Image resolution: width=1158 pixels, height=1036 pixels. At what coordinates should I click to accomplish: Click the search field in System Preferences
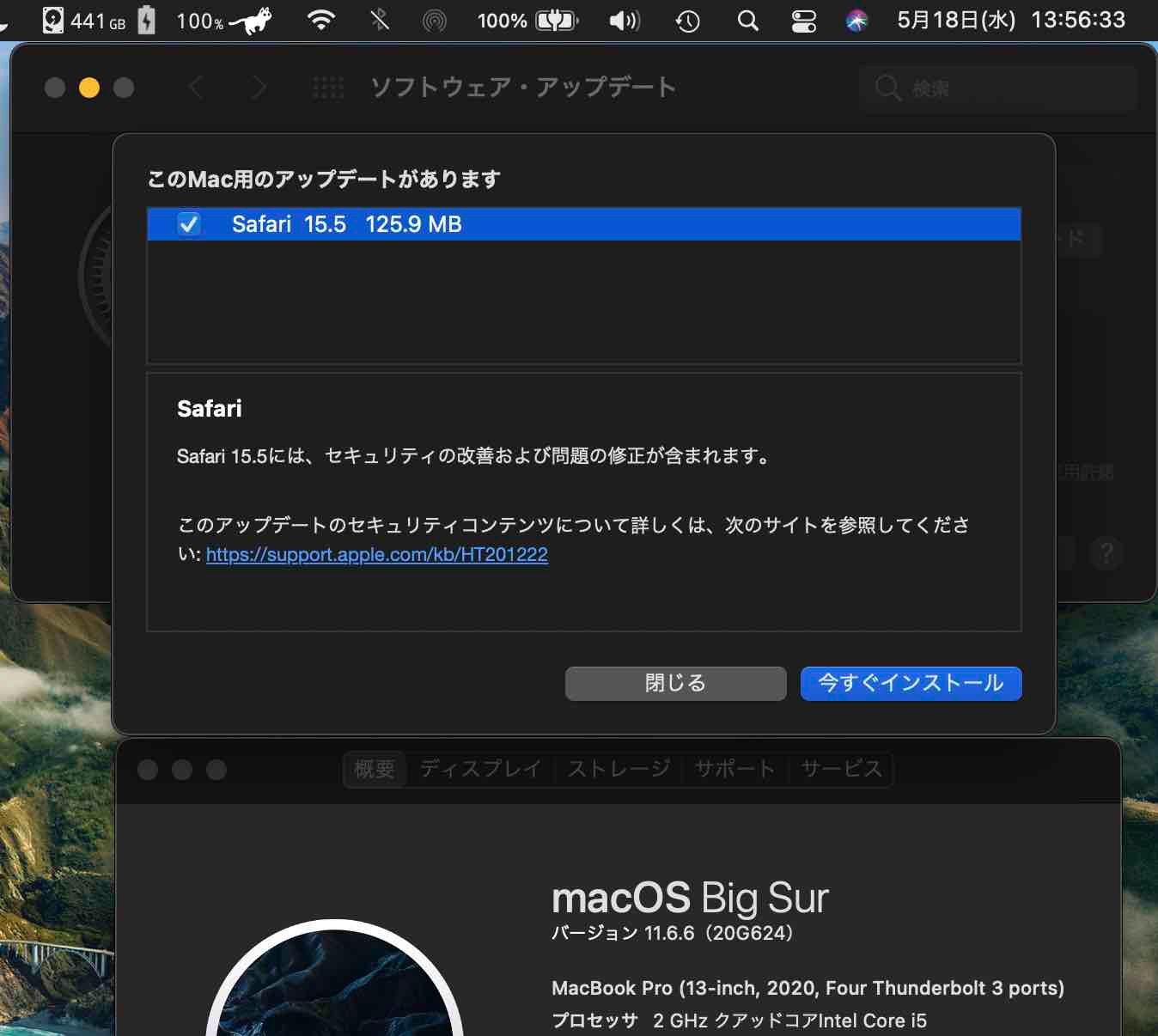pos(998,88)
